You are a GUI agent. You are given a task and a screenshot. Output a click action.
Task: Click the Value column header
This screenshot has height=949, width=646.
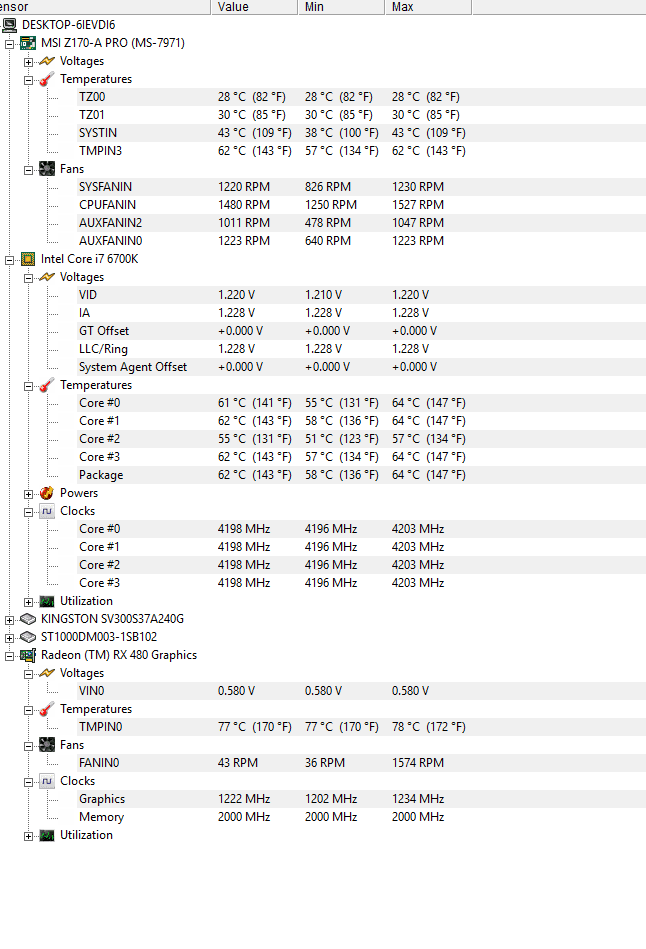[254, 7]
